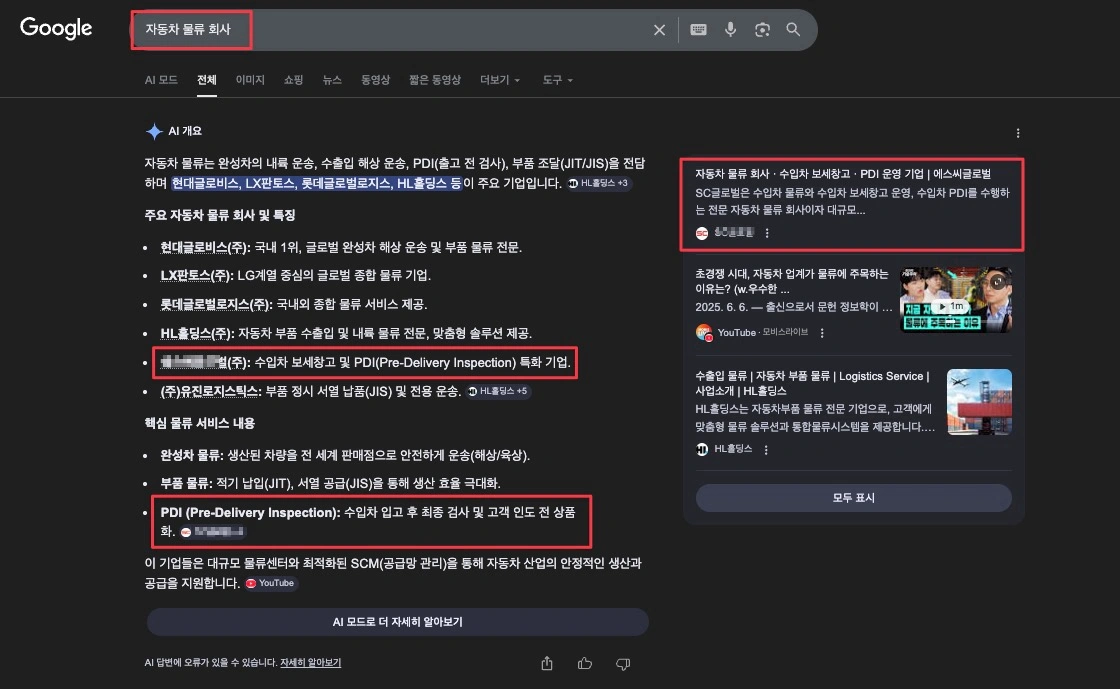Search by image using the Google Lens icon
The image size is (1120, 689).
(x=762, y=29)
